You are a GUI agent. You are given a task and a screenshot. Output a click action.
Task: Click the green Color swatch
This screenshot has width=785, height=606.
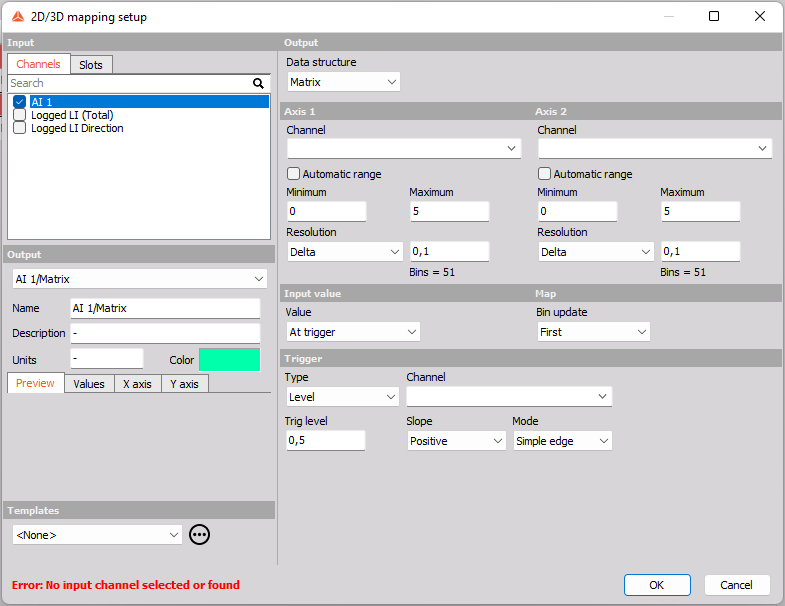(x=229, y=360)
